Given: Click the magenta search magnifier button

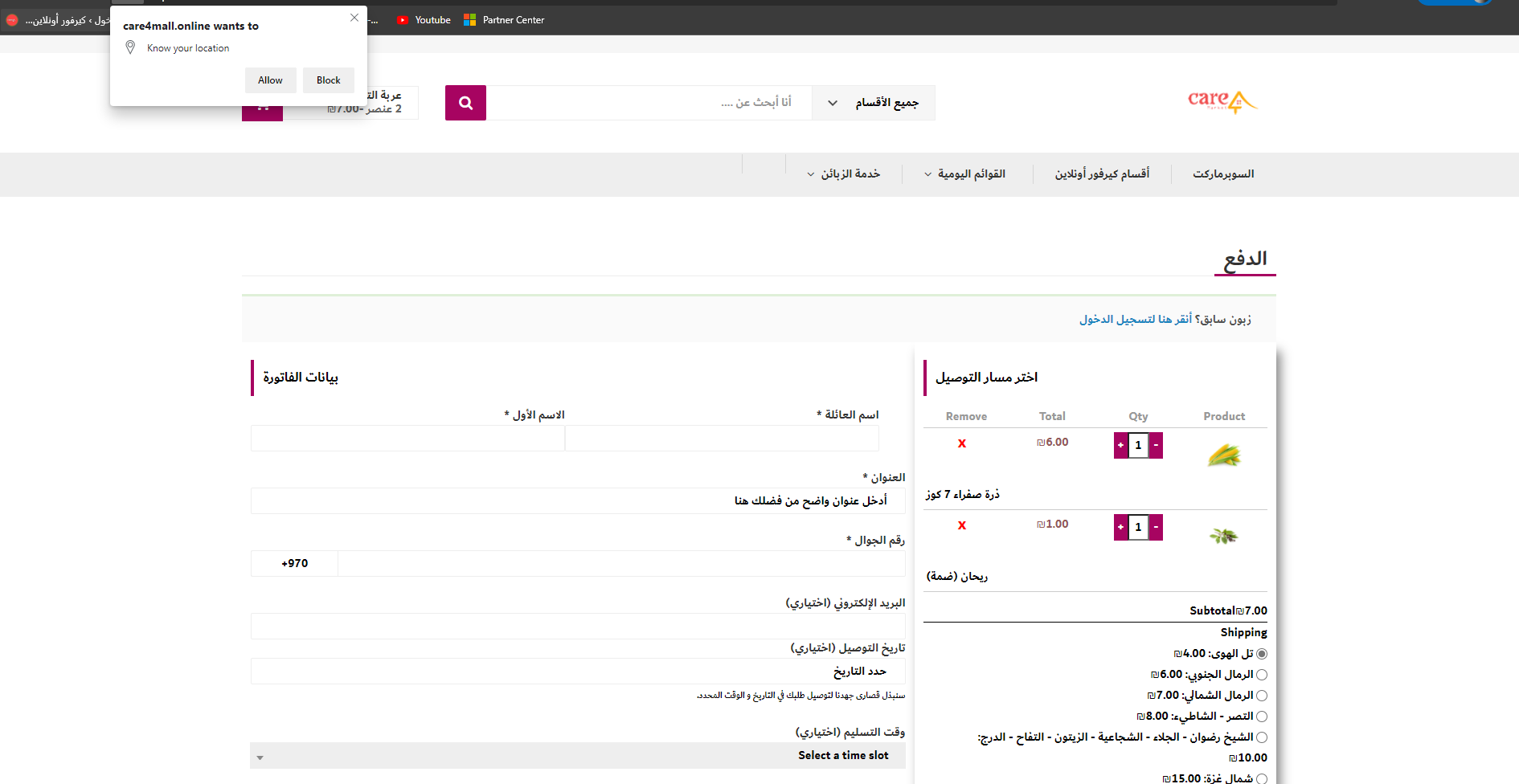Looking at the screenshot, I should [465, 103].
